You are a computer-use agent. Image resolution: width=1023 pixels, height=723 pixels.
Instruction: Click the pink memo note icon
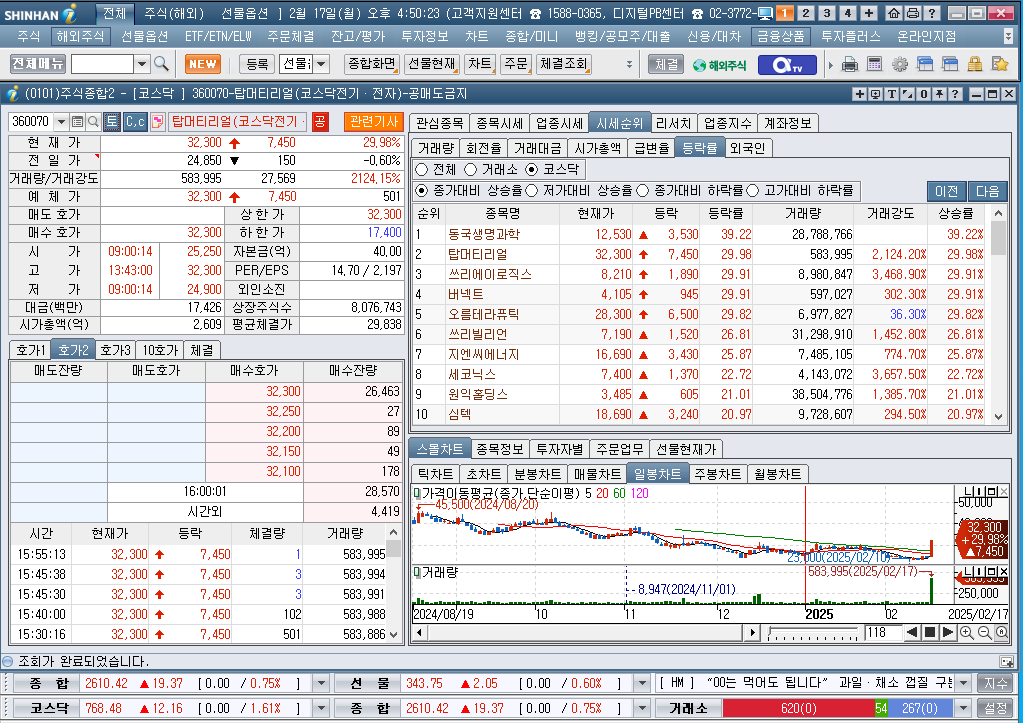point(157,121)
